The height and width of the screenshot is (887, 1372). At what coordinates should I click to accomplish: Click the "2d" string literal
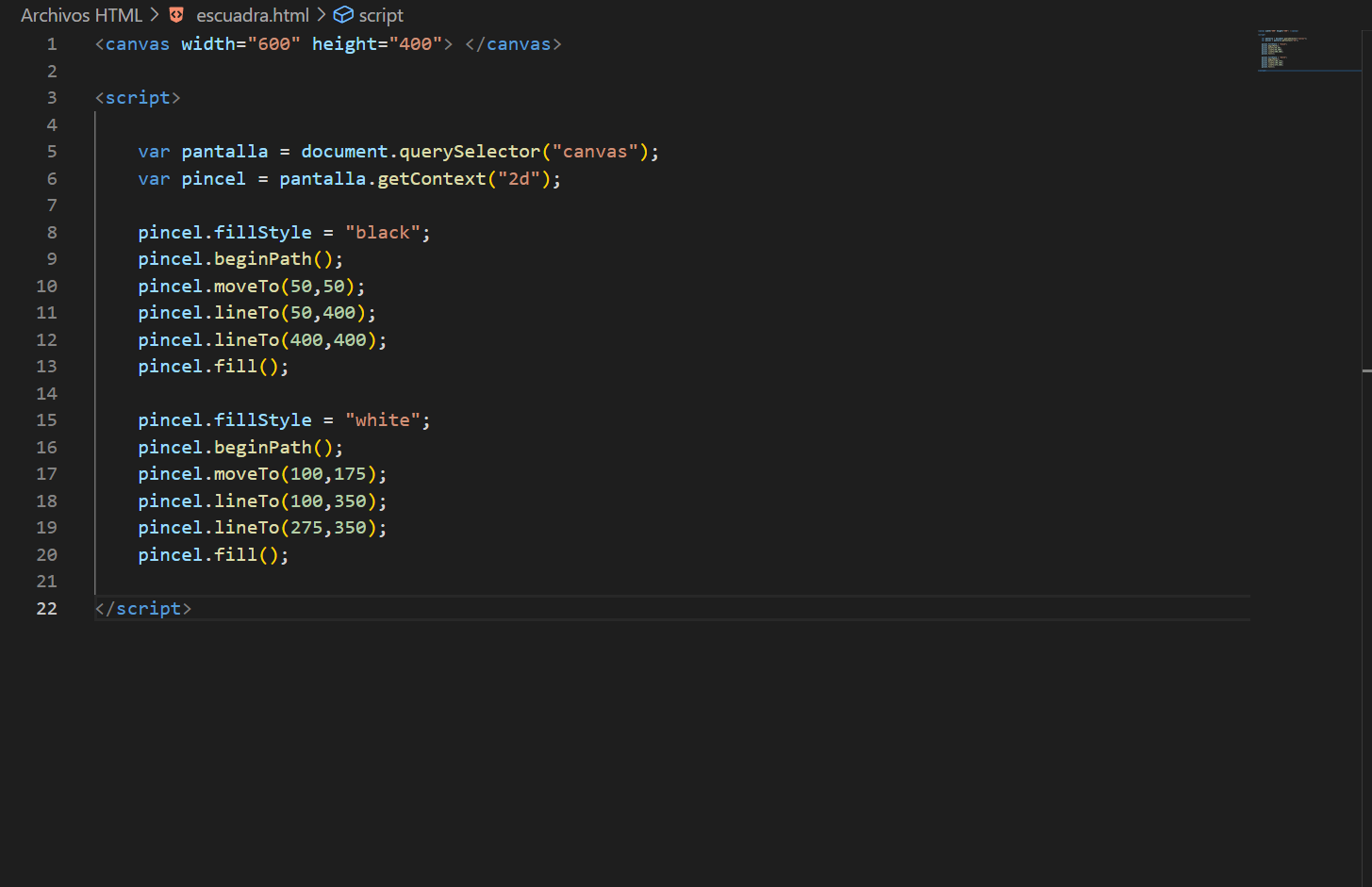pos(519,179)
